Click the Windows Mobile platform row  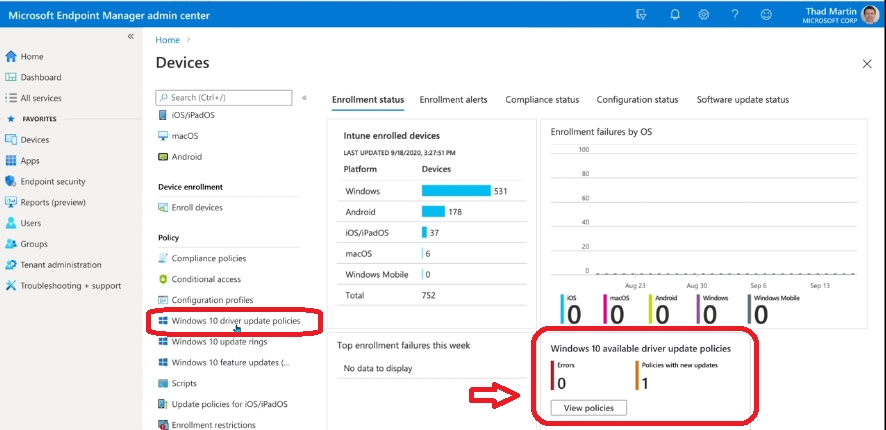tap(432, 275)
